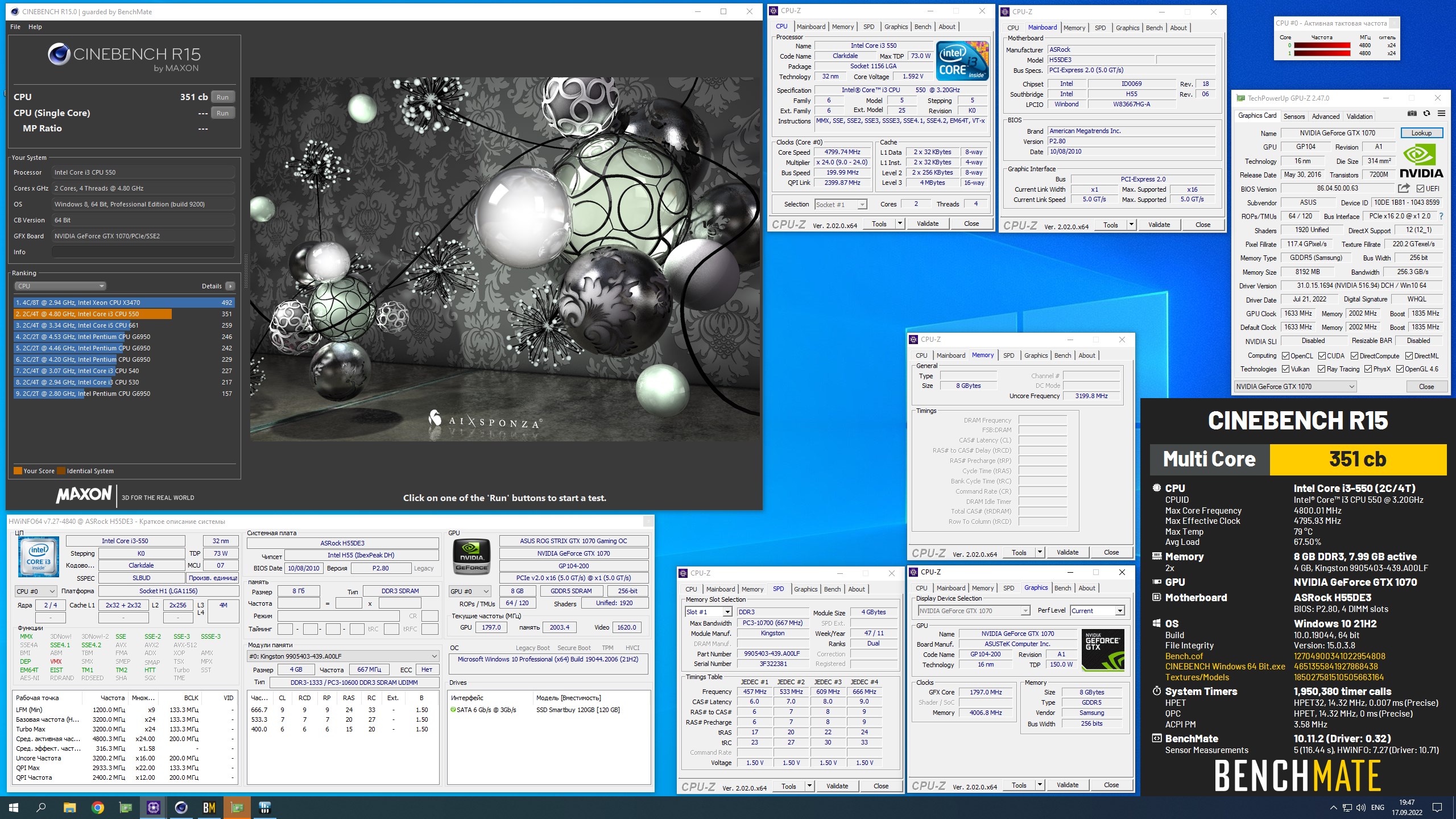
Task: Toggle the OpenGL 4.6 checkbox
Action: tap(1400, 369)
